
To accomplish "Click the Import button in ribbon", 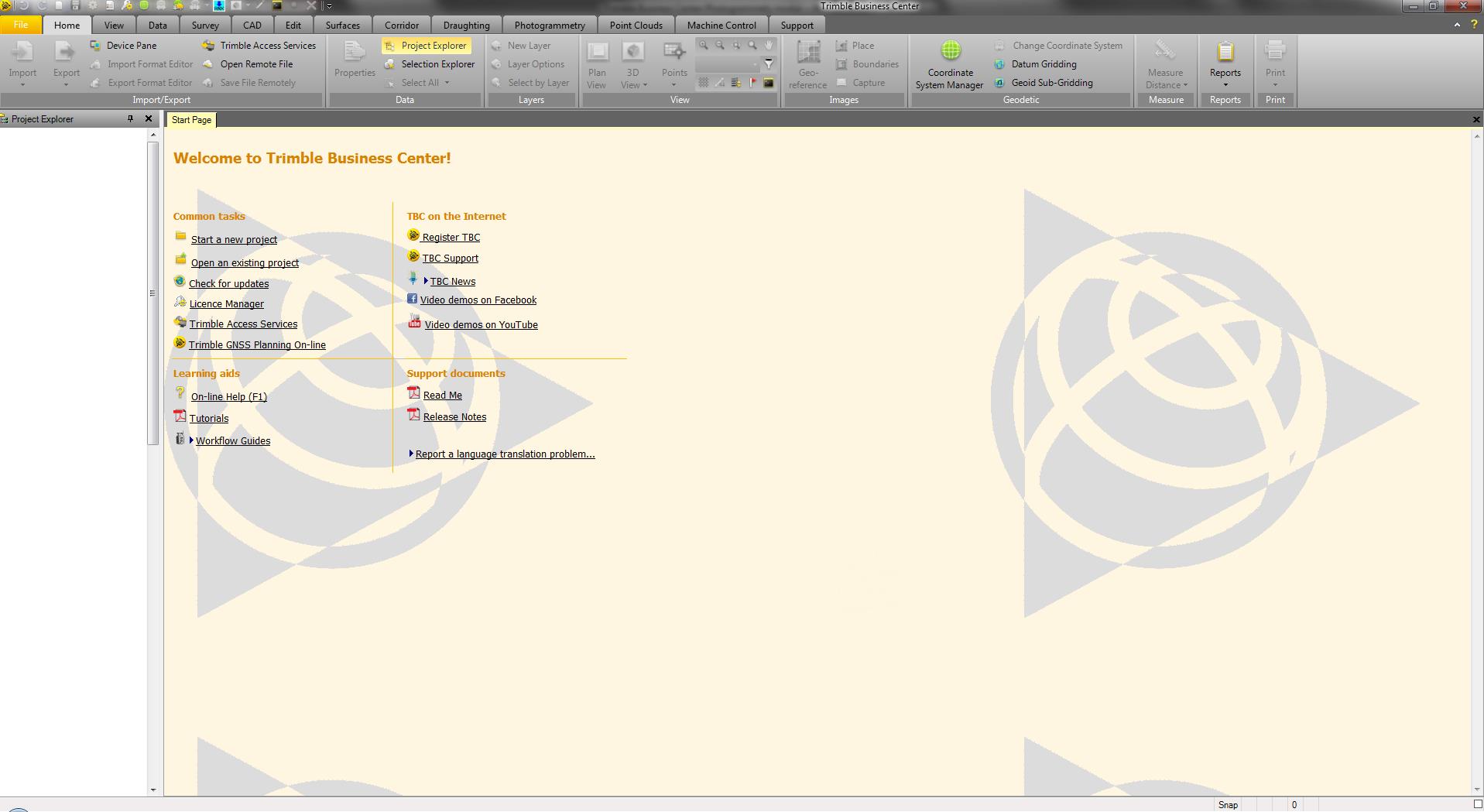I will [x=22, y=64].
